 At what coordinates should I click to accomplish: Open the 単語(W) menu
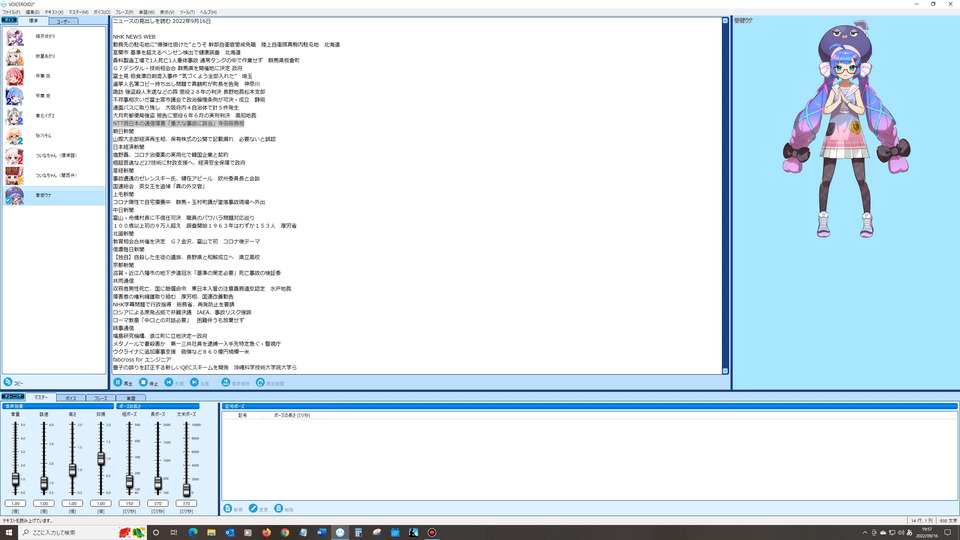147,12
